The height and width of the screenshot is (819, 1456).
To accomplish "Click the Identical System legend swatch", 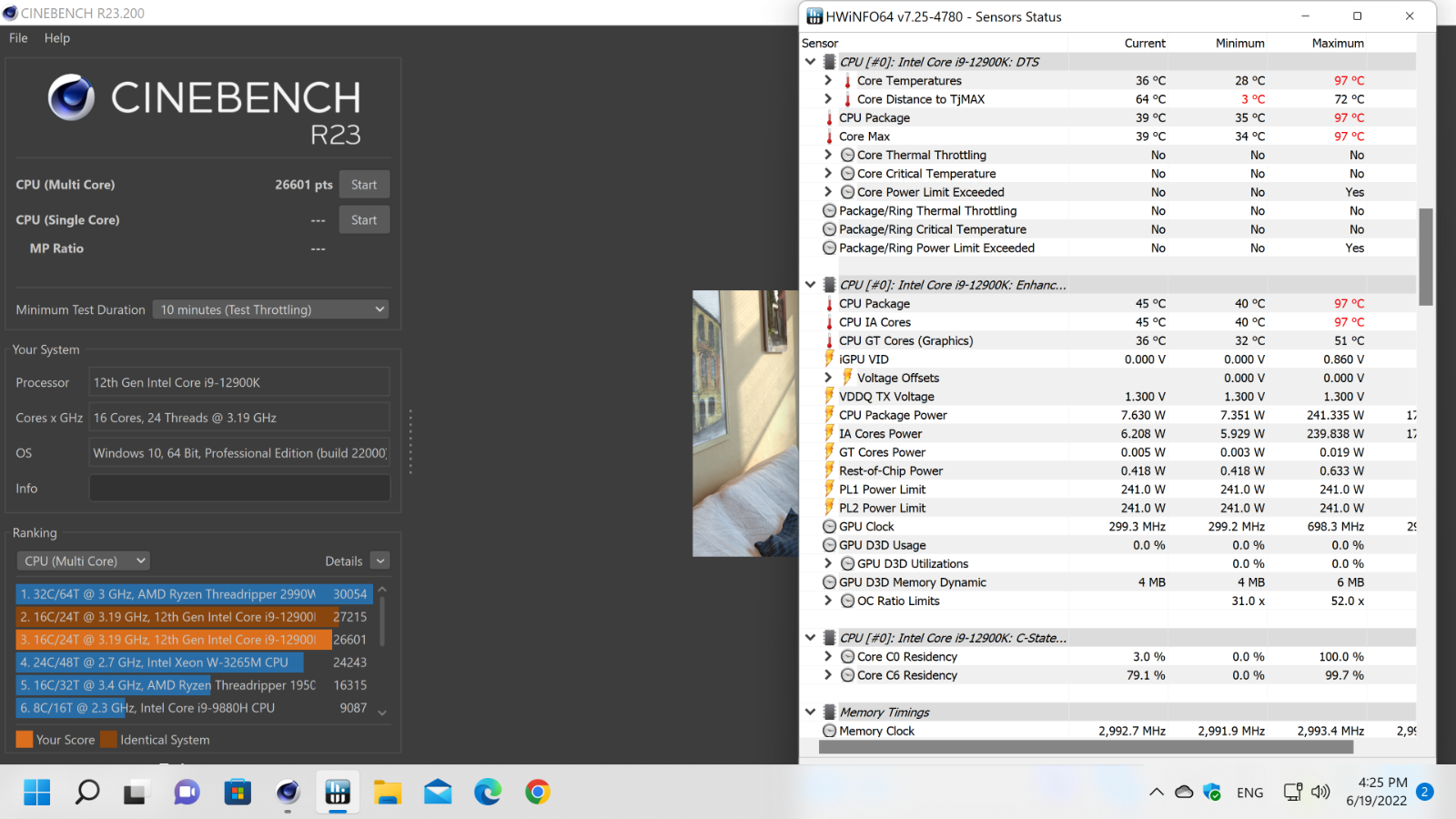I will [108, 740].
